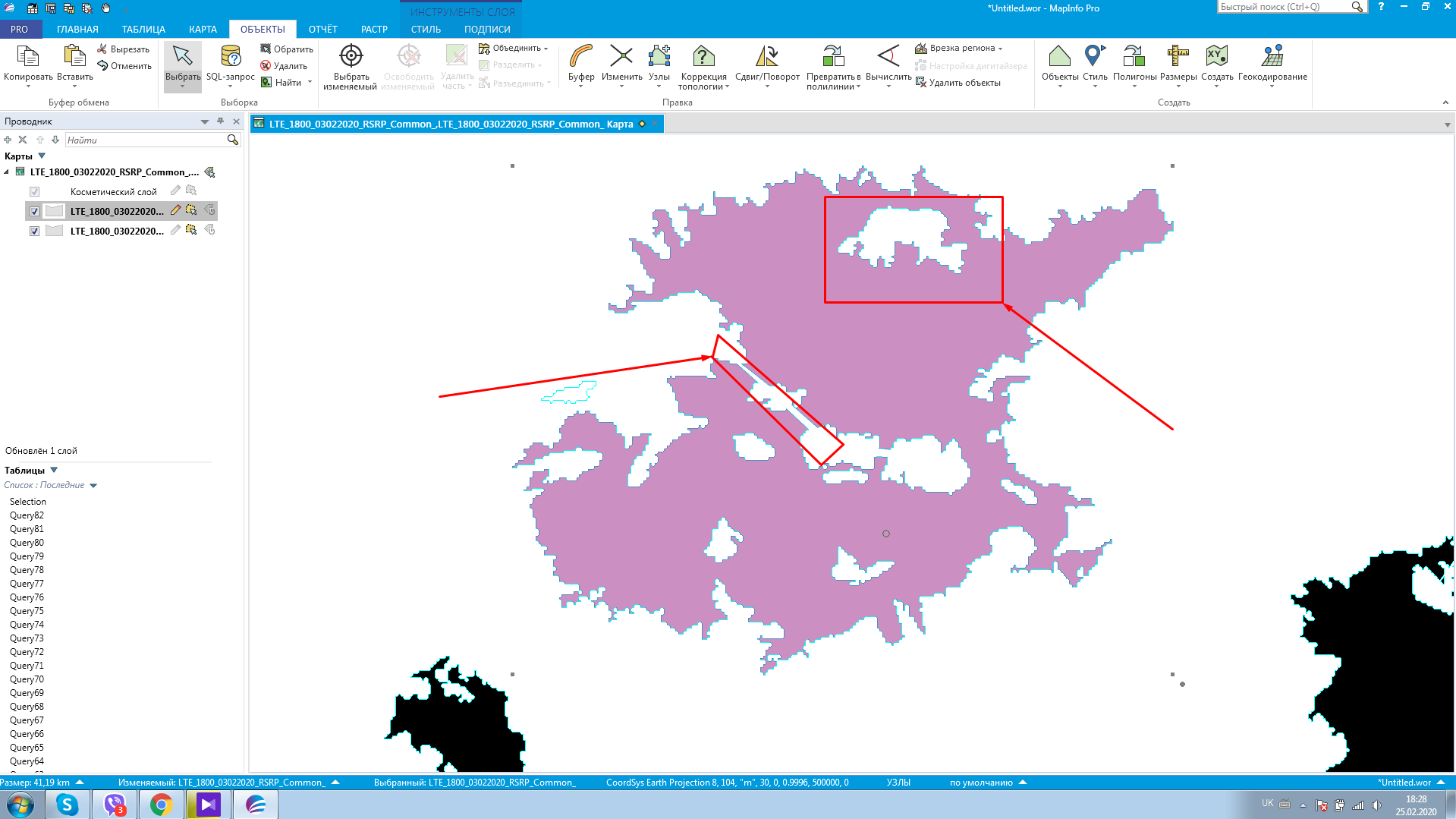This screenshot has width=1456, height=819.
Task: Open the Geocoding (Геокодирование) tool
Action: tap(1272, 56)
